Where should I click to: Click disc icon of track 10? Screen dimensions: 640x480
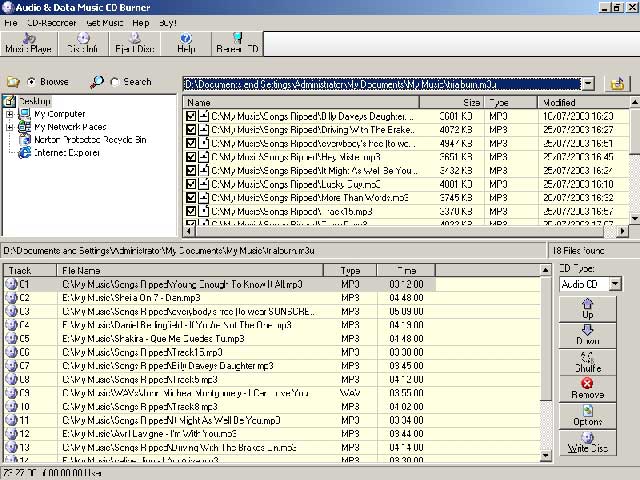12,407
